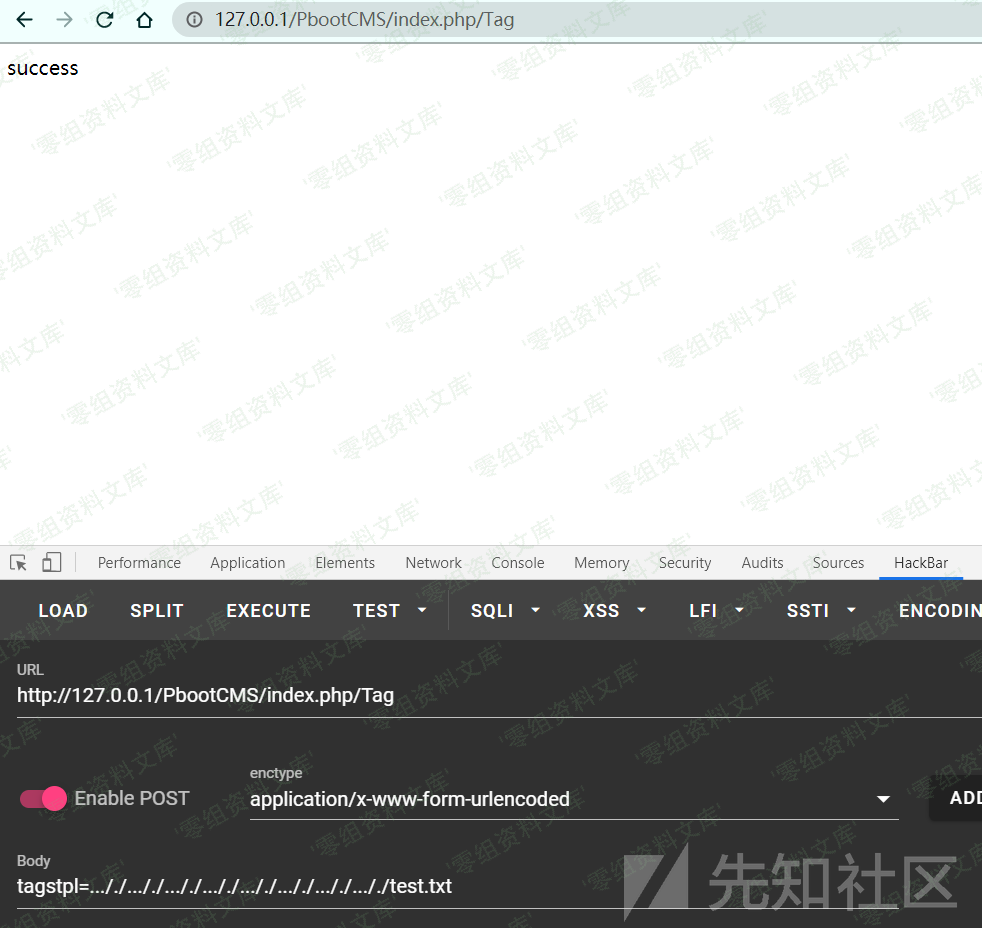Open the enctype dropdown
This screenshot has width=982, height=928.
tap(882, 798)
